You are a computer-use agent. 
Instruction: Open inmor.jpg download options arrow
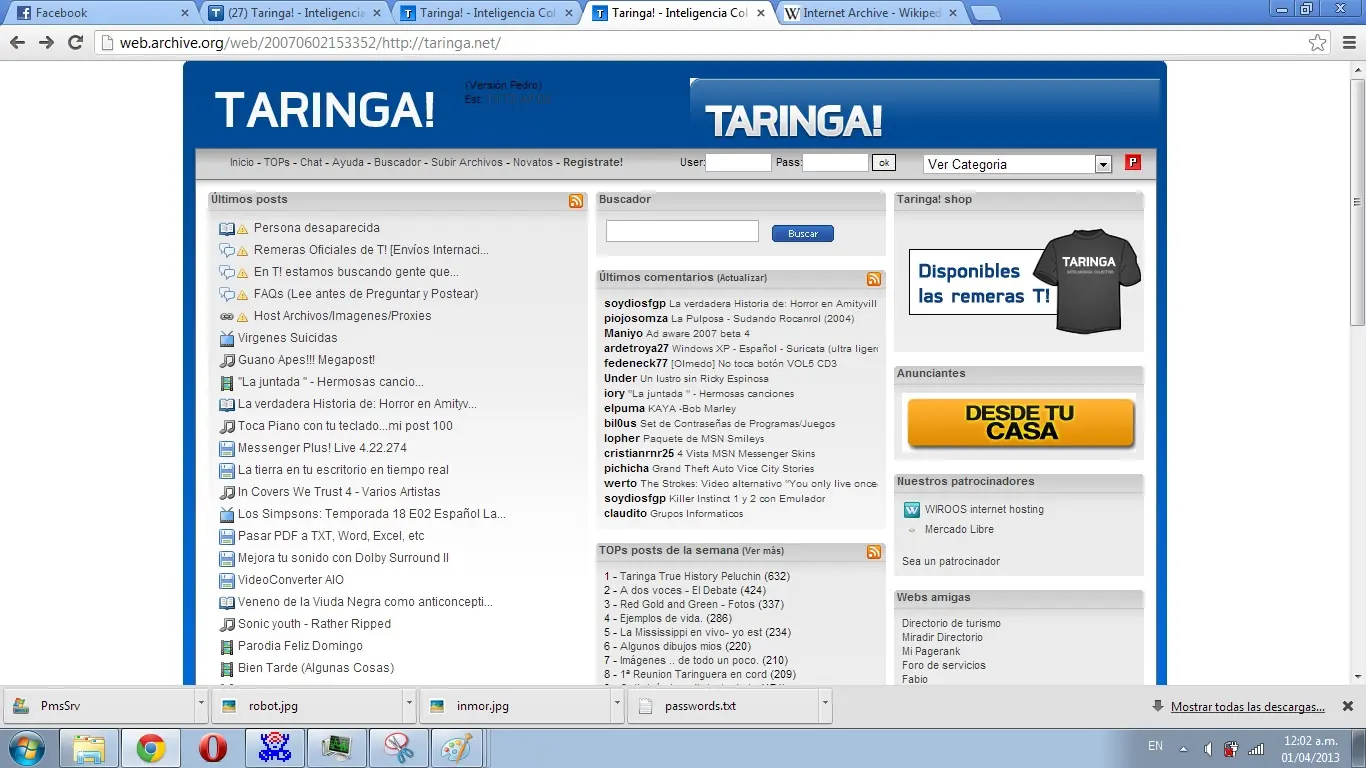[x=616, y=706]
